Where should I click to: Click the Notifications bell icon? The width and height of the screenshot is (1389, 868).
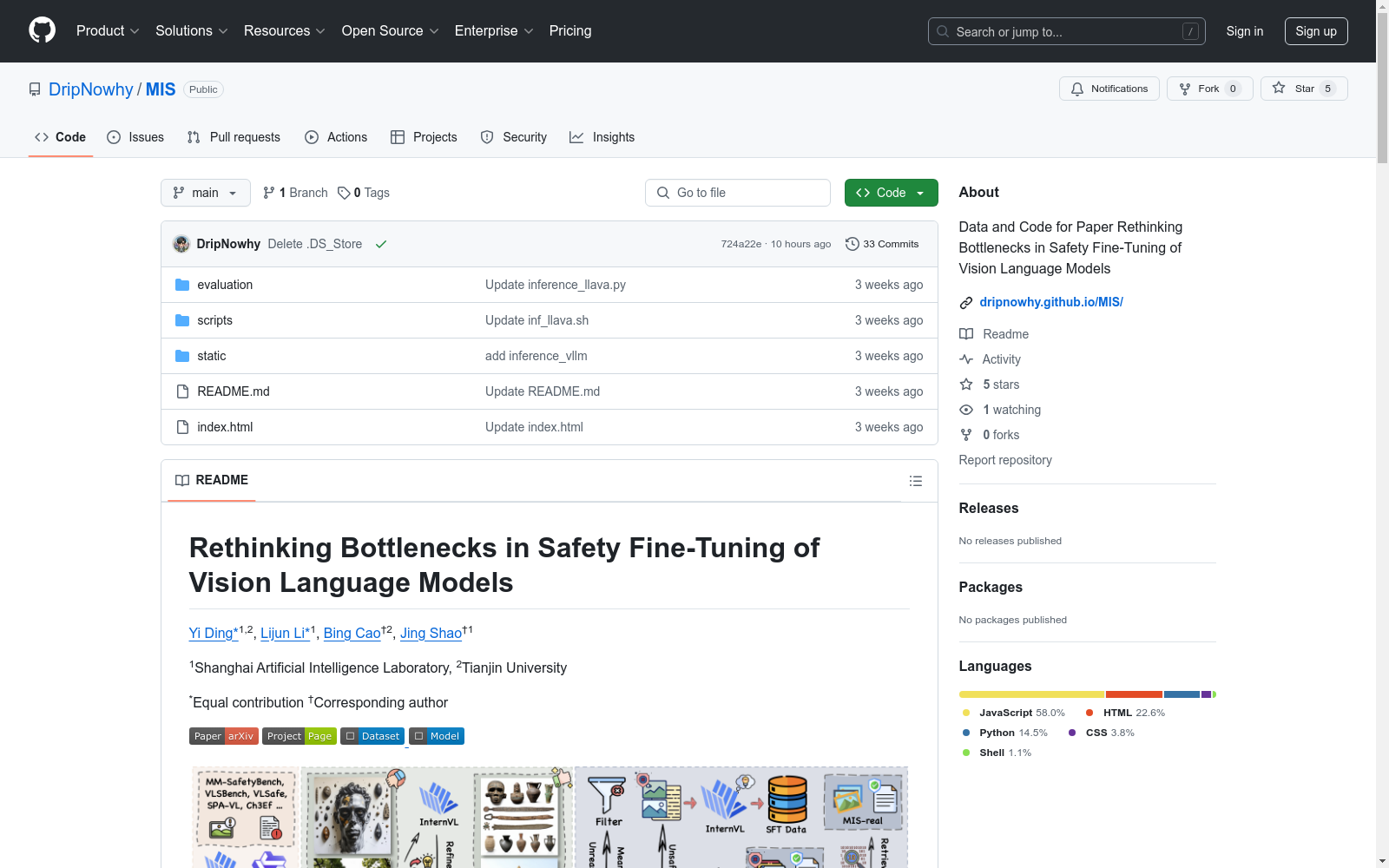[x=1077, y=89]
